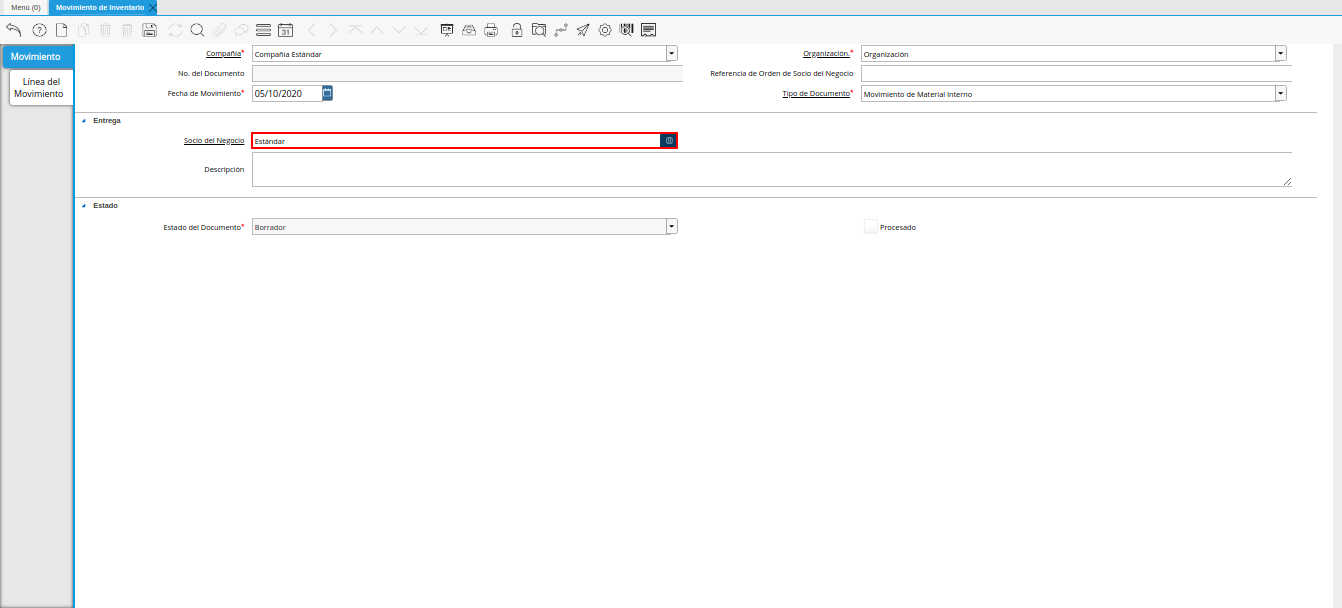Collapse the Estado section
The image size is (1342, 608).
84,206
